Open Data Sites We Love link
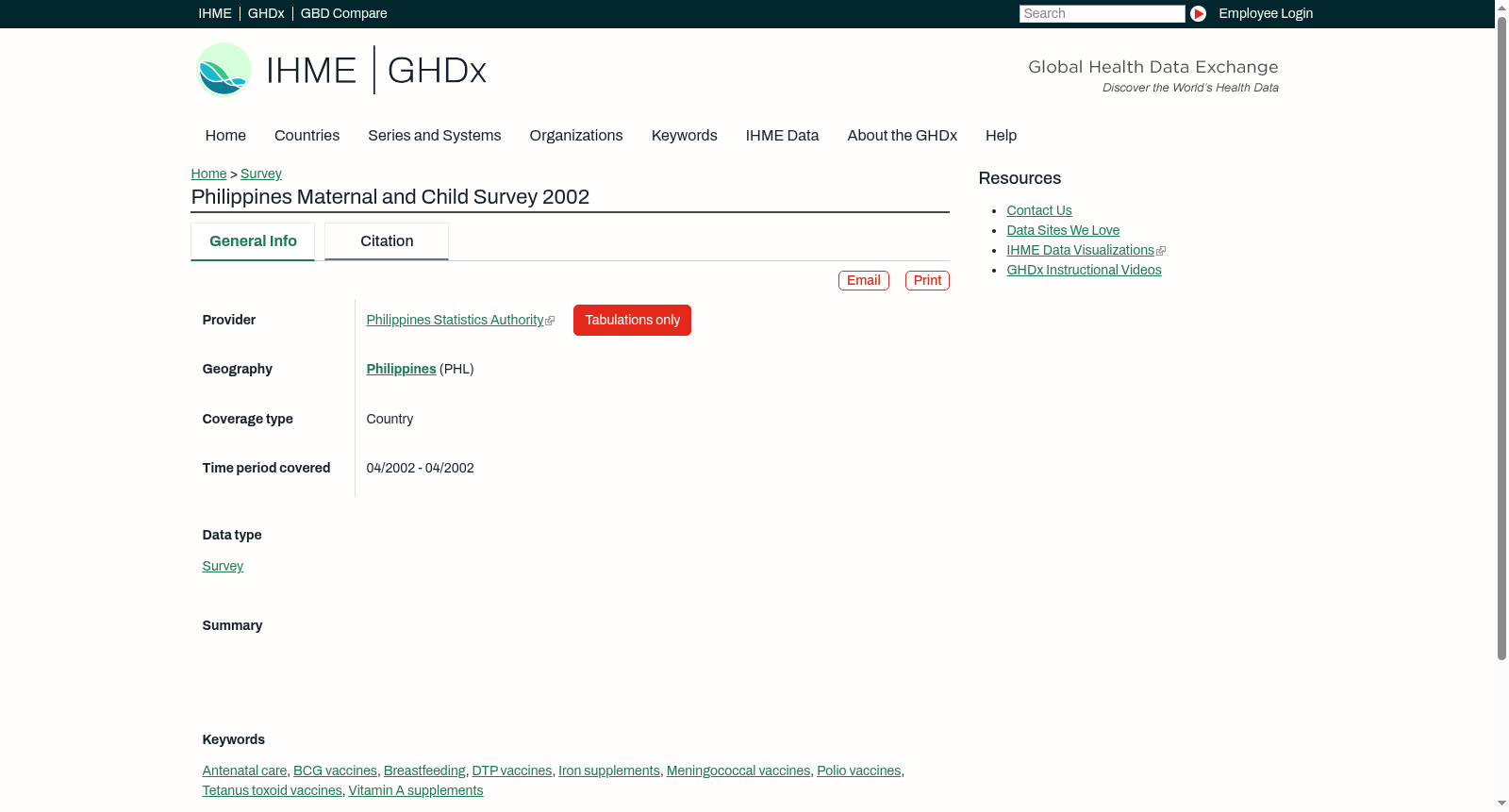The height and width of the screenshot is (812, 1509). coord(1063,230)
